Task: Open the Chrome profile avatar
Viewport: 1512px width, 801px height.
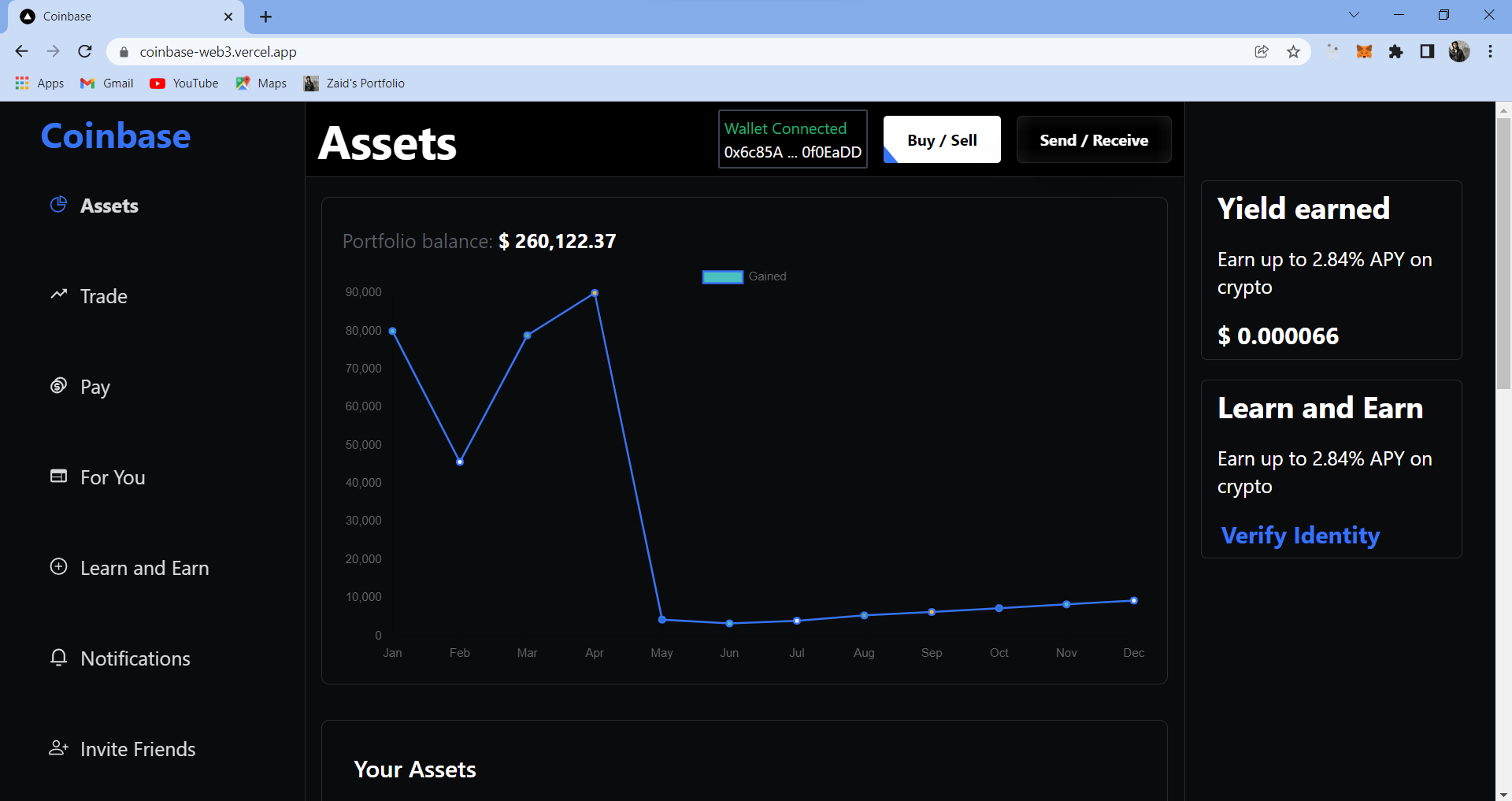Action: 1459,51
